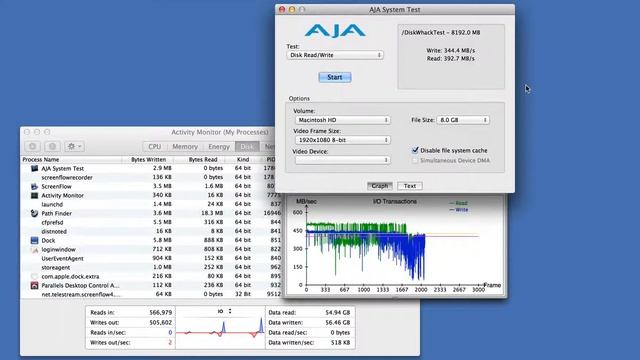Toggle the IO graph type selector
The image size is (640, 360).
click(x=224, y=311)
